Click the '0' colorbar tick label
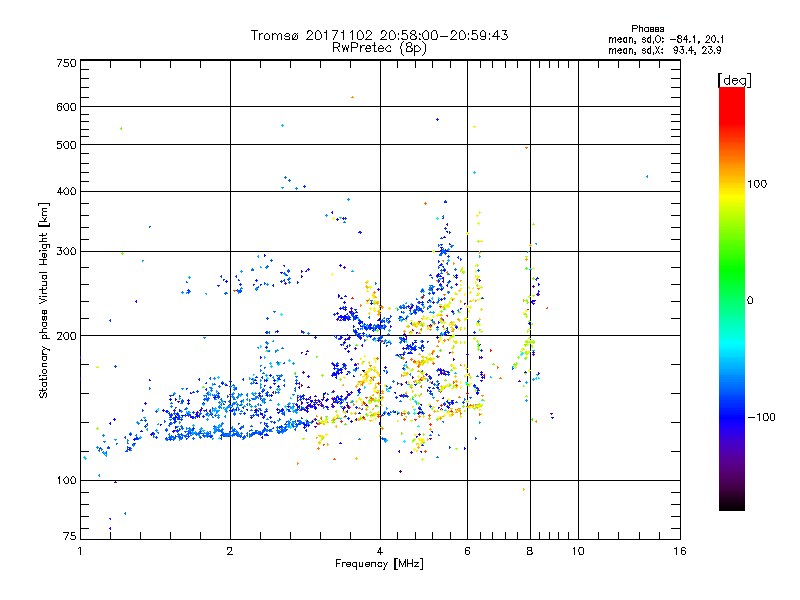The height and width of the screenshot is (600, 800). click(750, 301)
